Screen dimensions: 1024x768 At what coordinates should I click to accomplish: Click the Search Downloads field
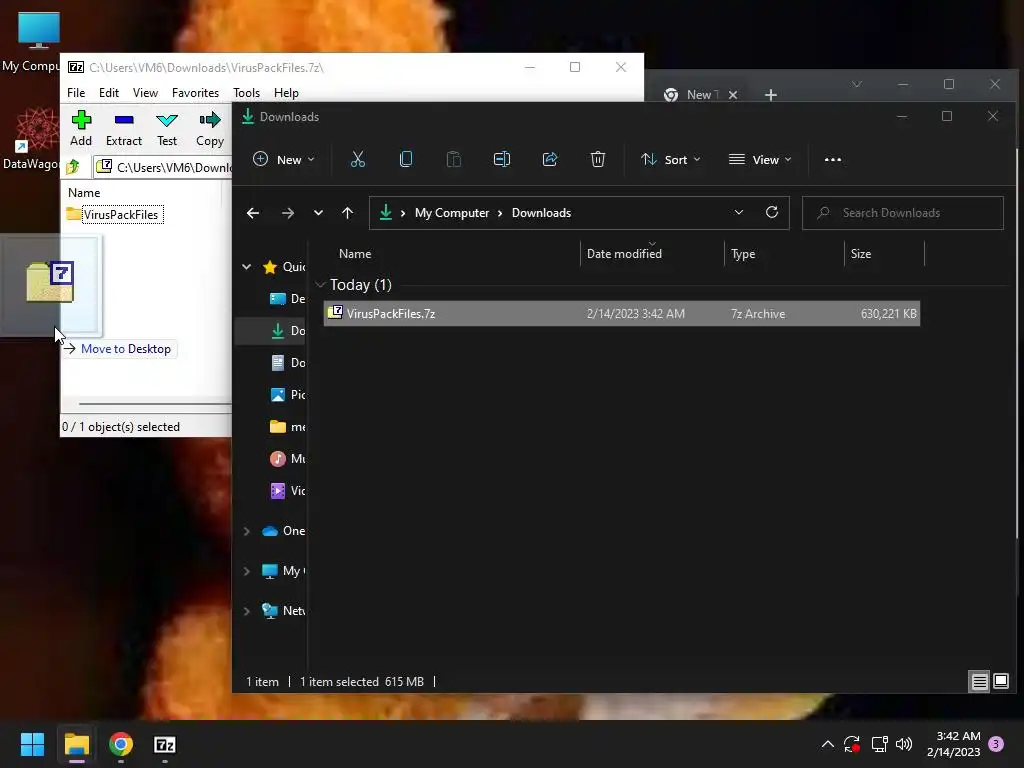tap(903, 213)
